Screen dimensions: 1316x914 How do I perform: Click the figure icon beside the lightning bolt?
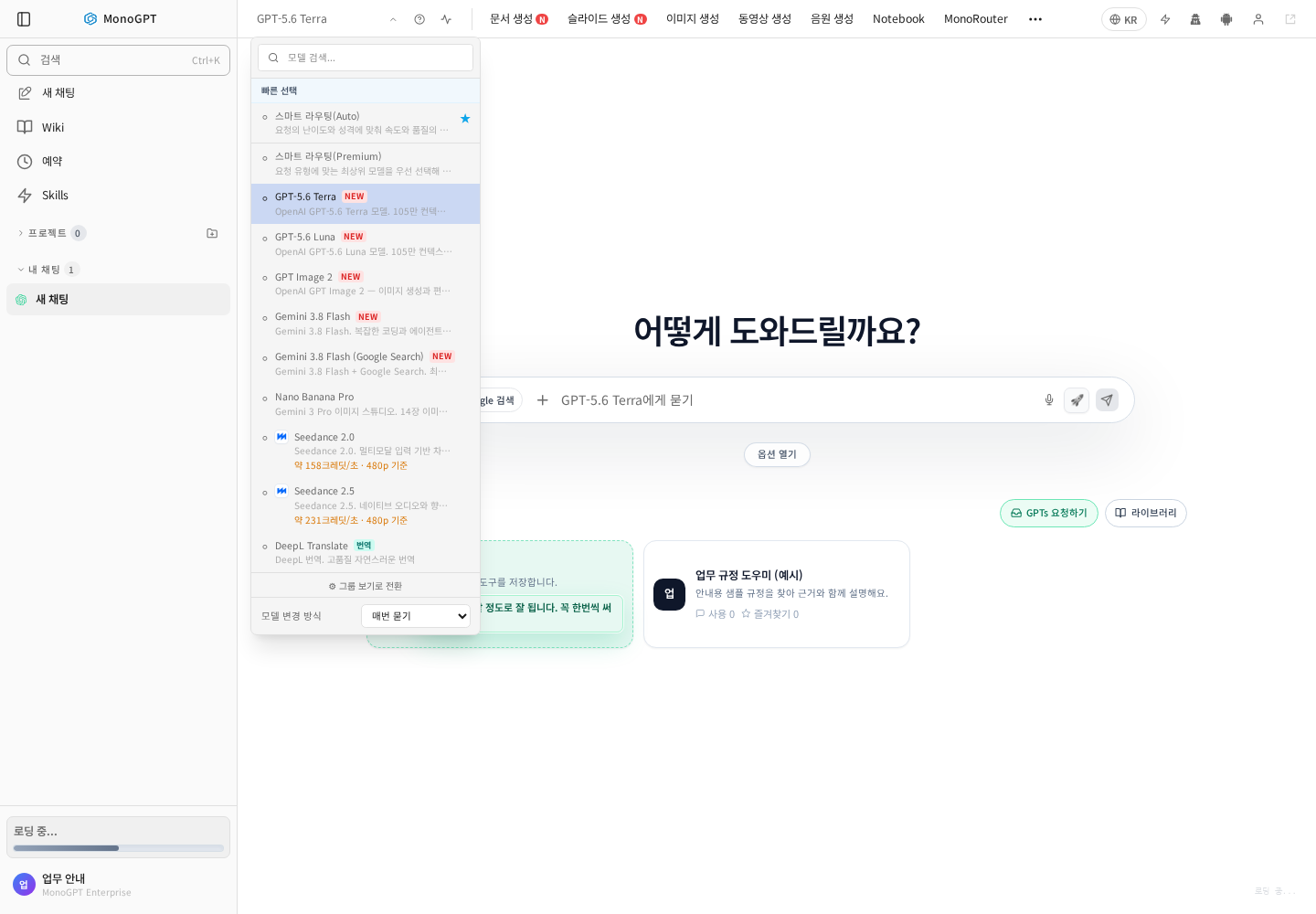tap(1195, 19)
